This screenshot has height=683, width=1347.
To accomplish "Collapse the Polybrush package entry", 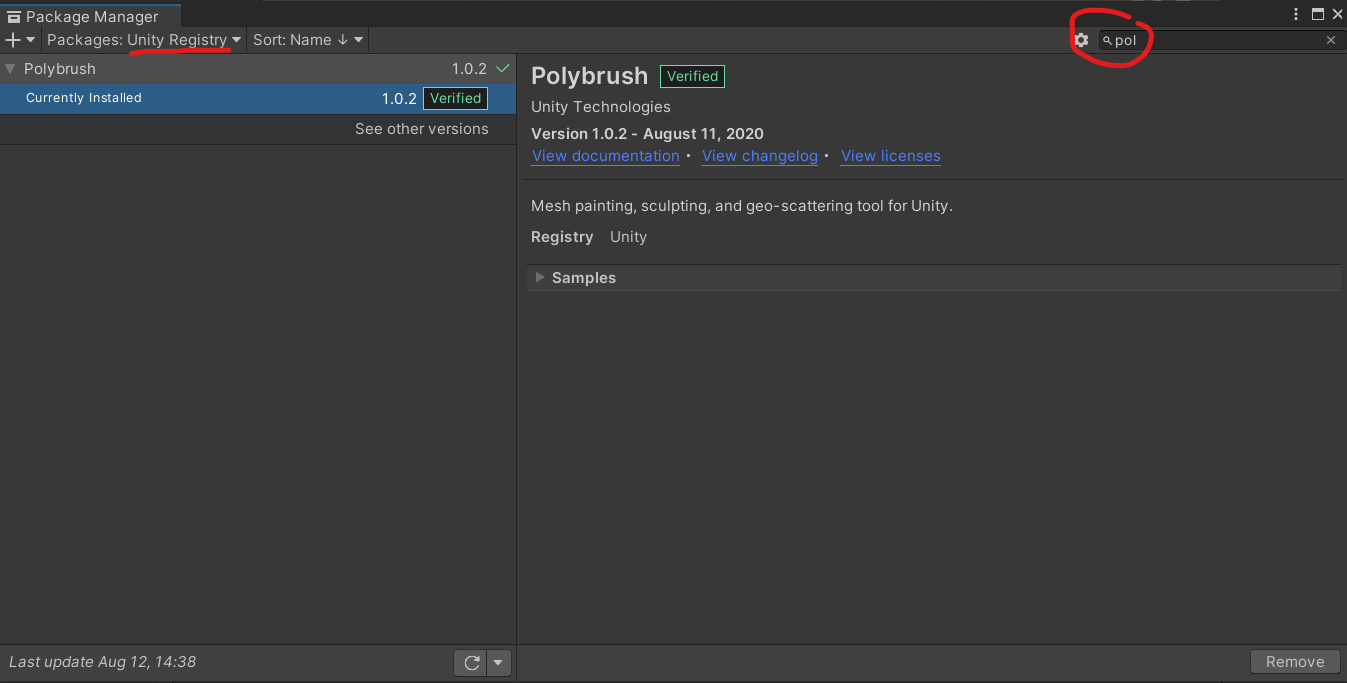I will click(10, 69).
